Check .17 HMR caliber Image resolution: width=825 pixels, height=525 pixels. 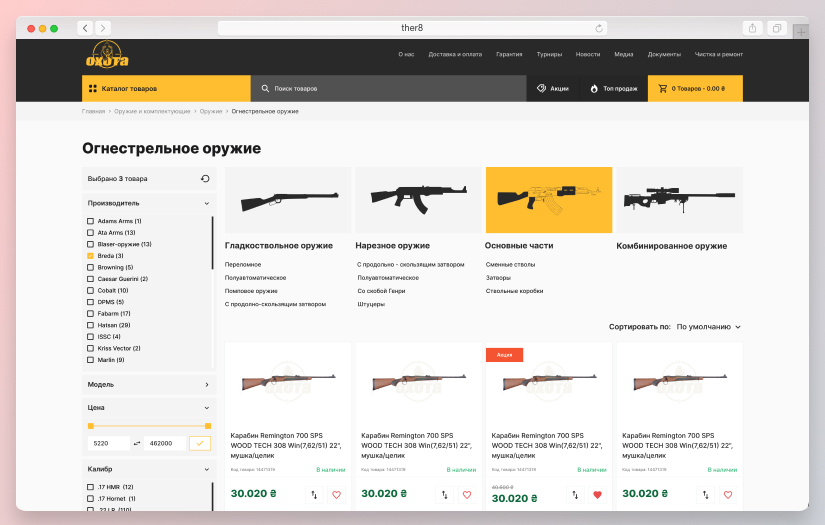point(90,487)
